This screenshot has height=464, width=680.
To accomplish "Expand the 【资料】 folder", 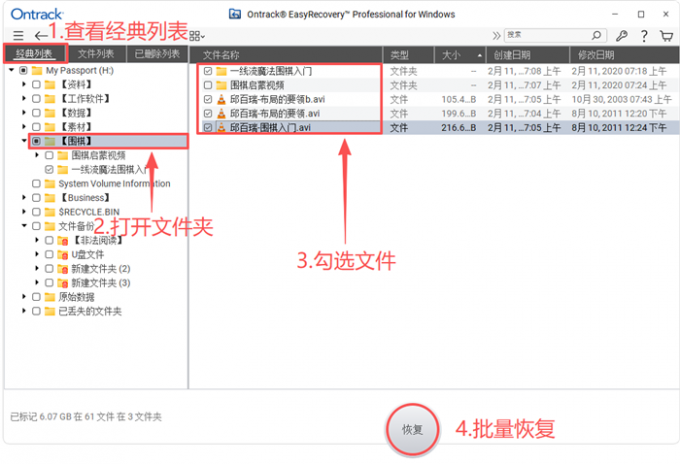I will click(24, 84).
